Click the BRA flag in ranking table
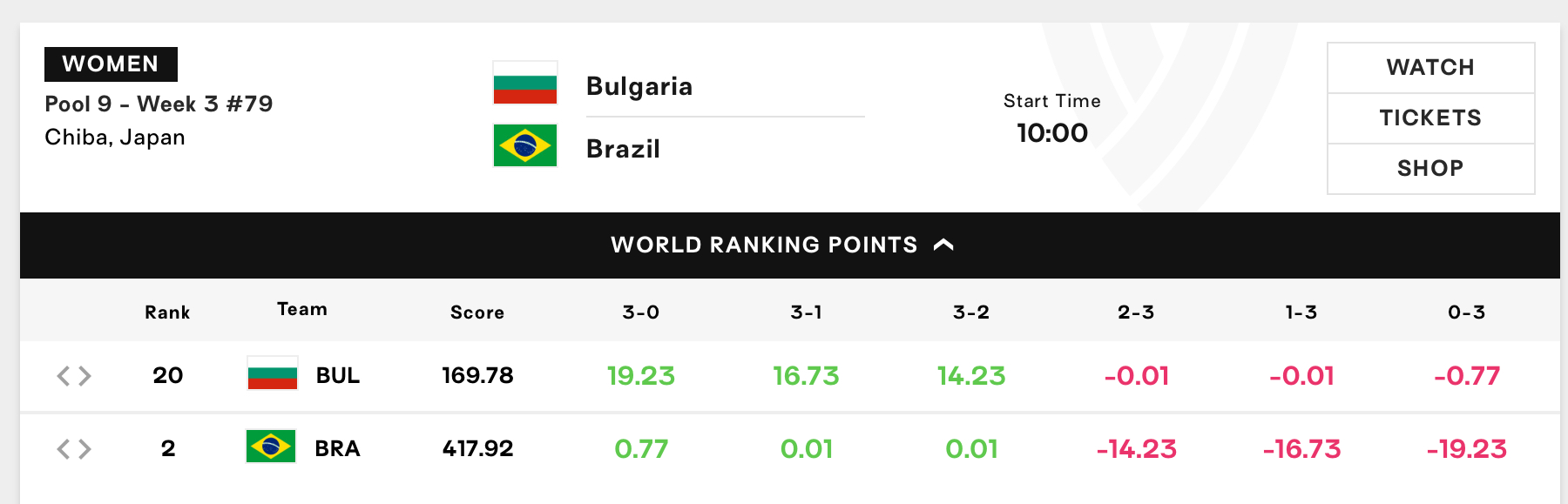The width and height of the screenshot is (1568, 504). 271,447
